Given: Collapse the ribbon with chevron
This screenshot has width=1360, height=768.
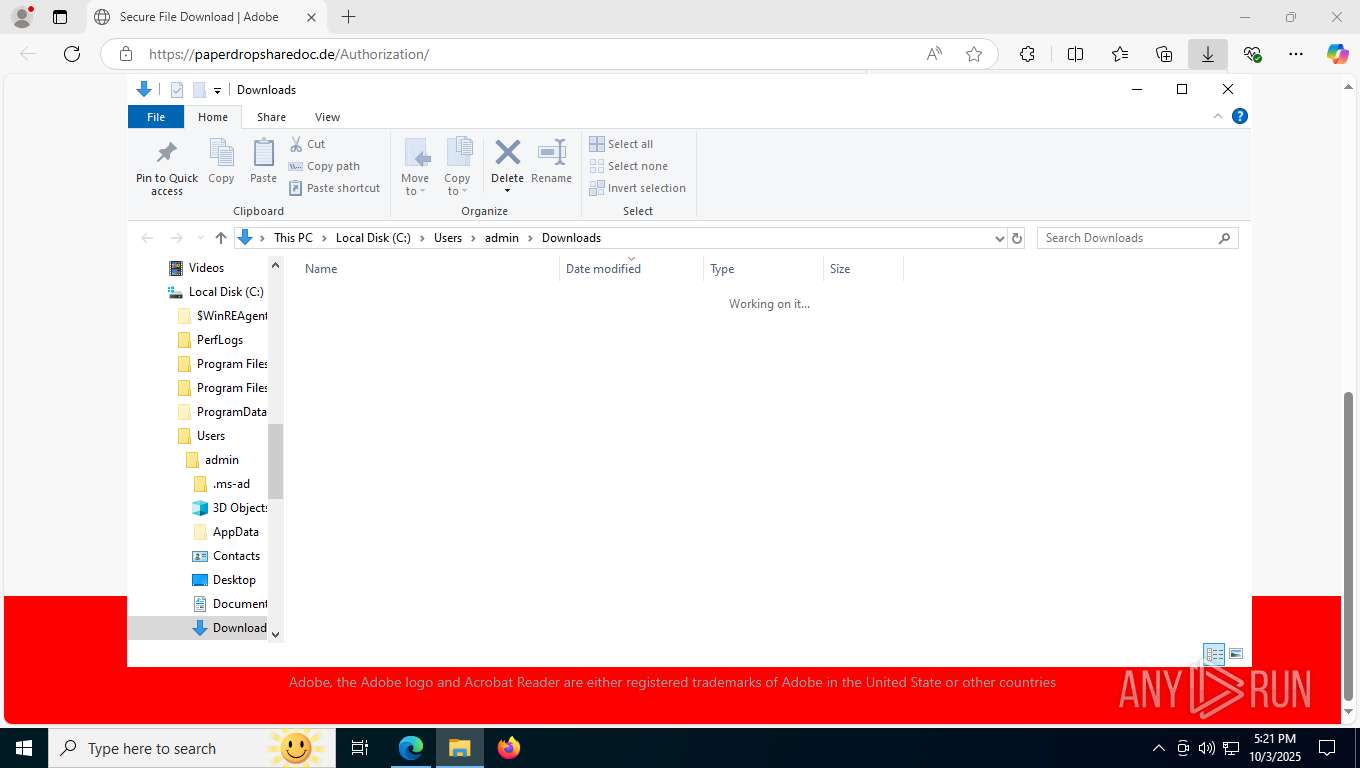Looking at the screenshot, I should 1218,116.
